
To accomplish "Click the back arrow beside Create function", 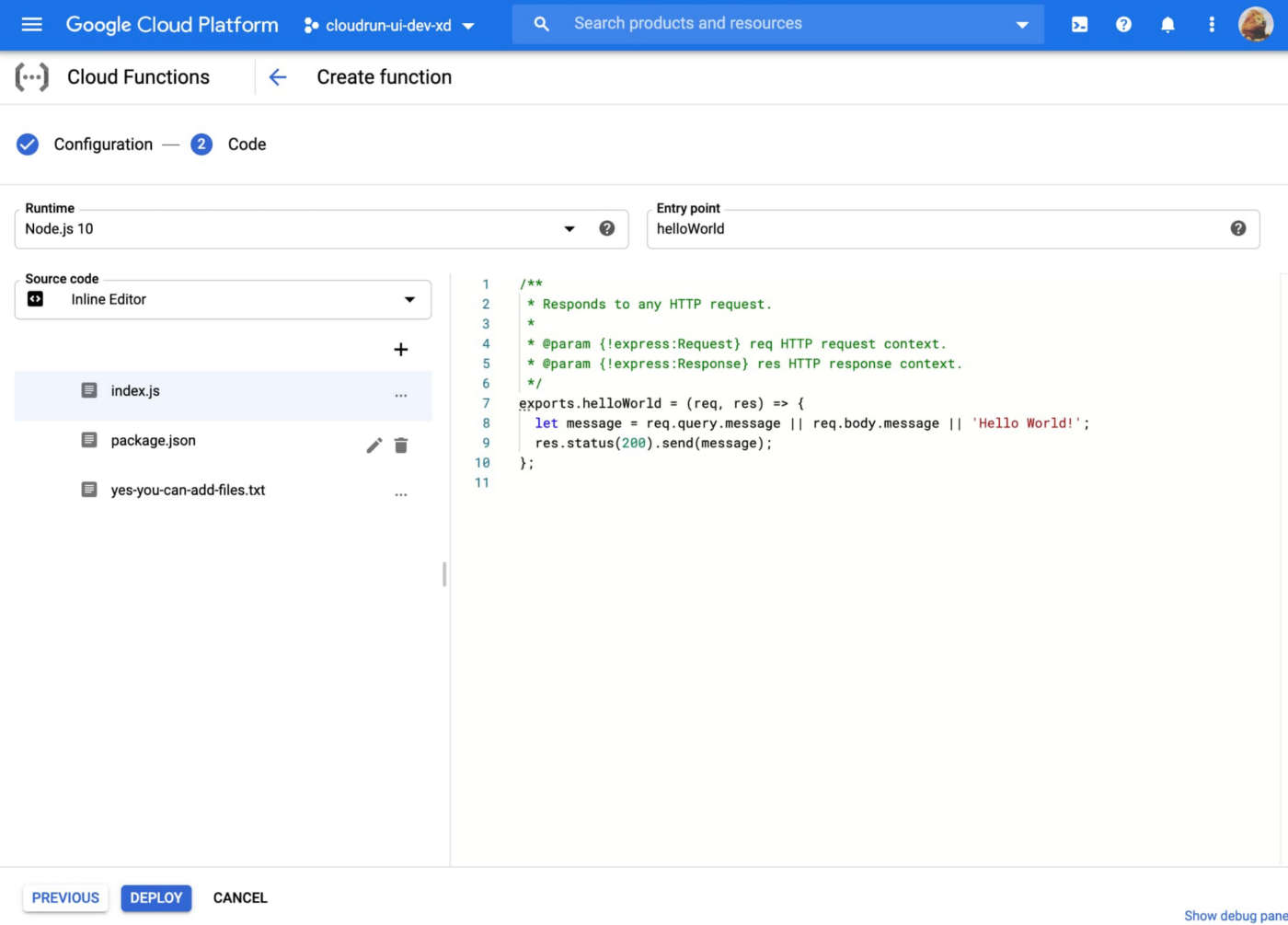I will 278,77.
